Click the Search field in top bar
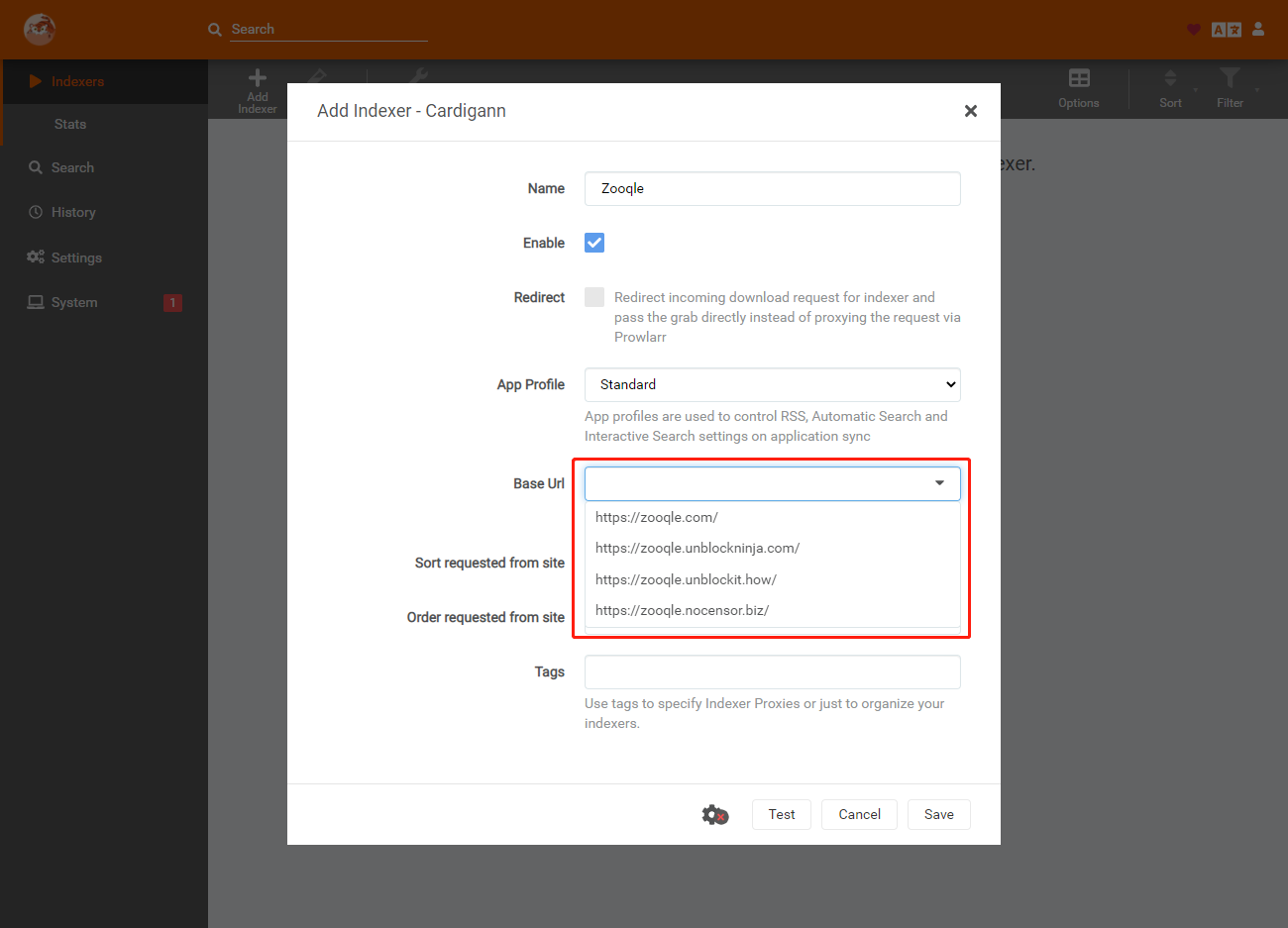 click(x=329, y=30)
